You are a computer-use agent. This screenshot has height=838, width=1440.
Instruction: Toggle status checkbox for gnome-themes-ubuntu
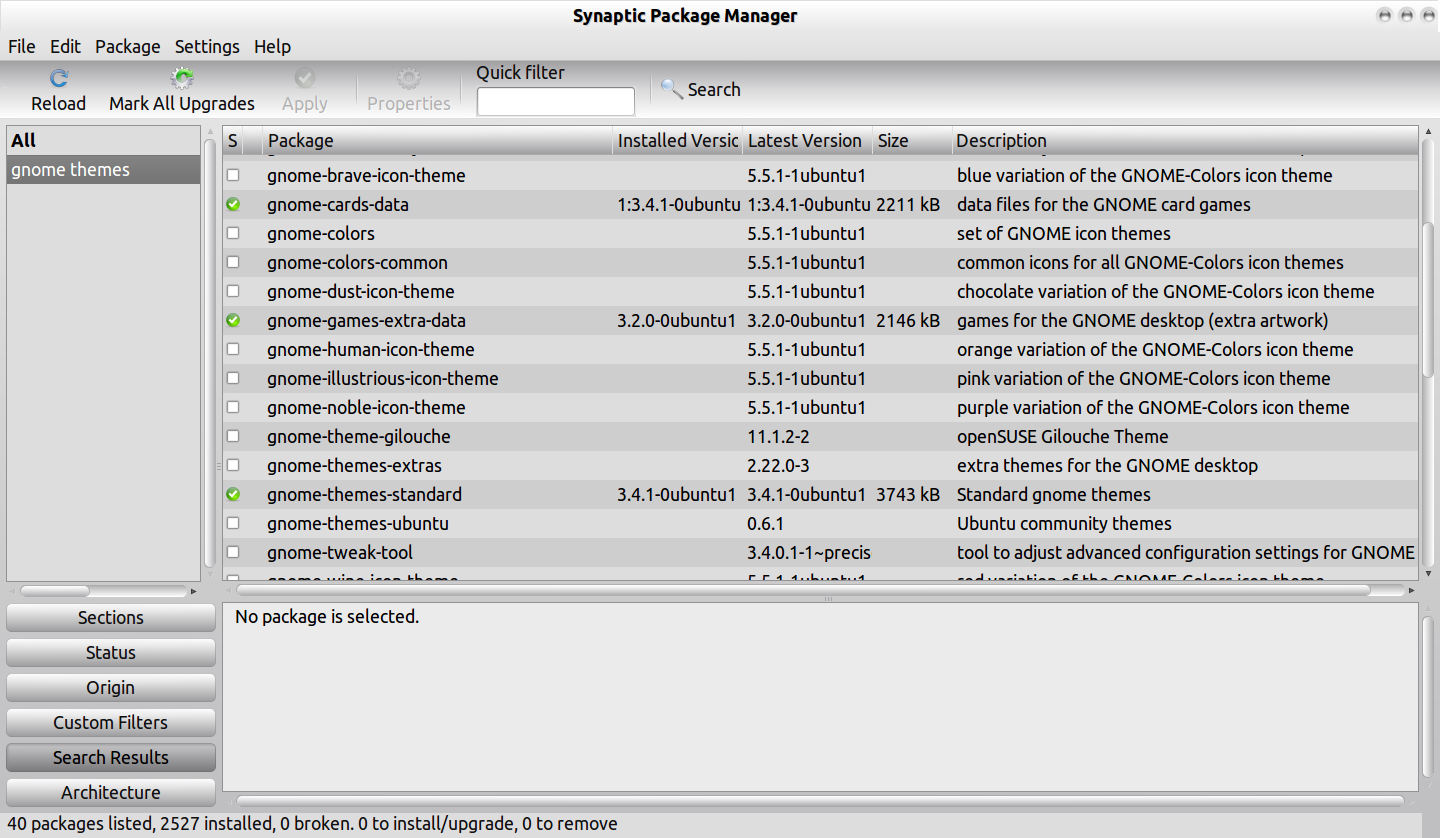233,523
